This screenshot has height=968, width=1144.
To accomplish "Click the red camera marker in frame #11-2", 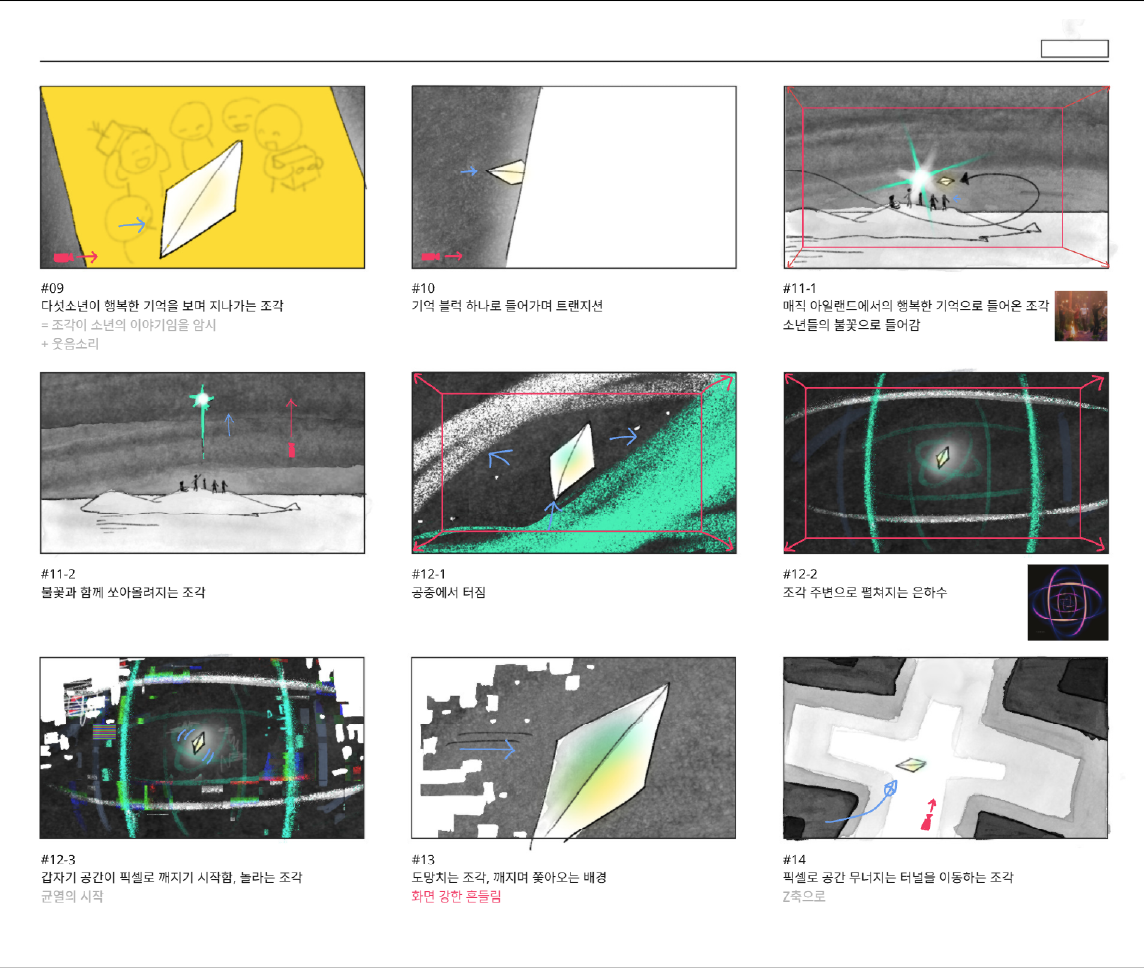I will [x=292, y=449].
